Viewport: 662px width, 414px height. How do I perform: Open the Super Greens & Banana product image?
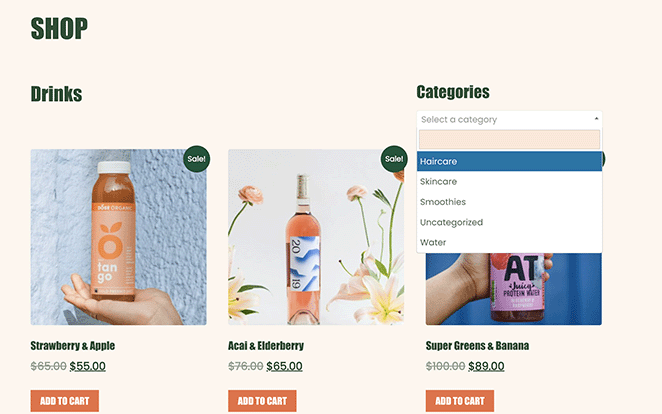[x=513, y=290]
